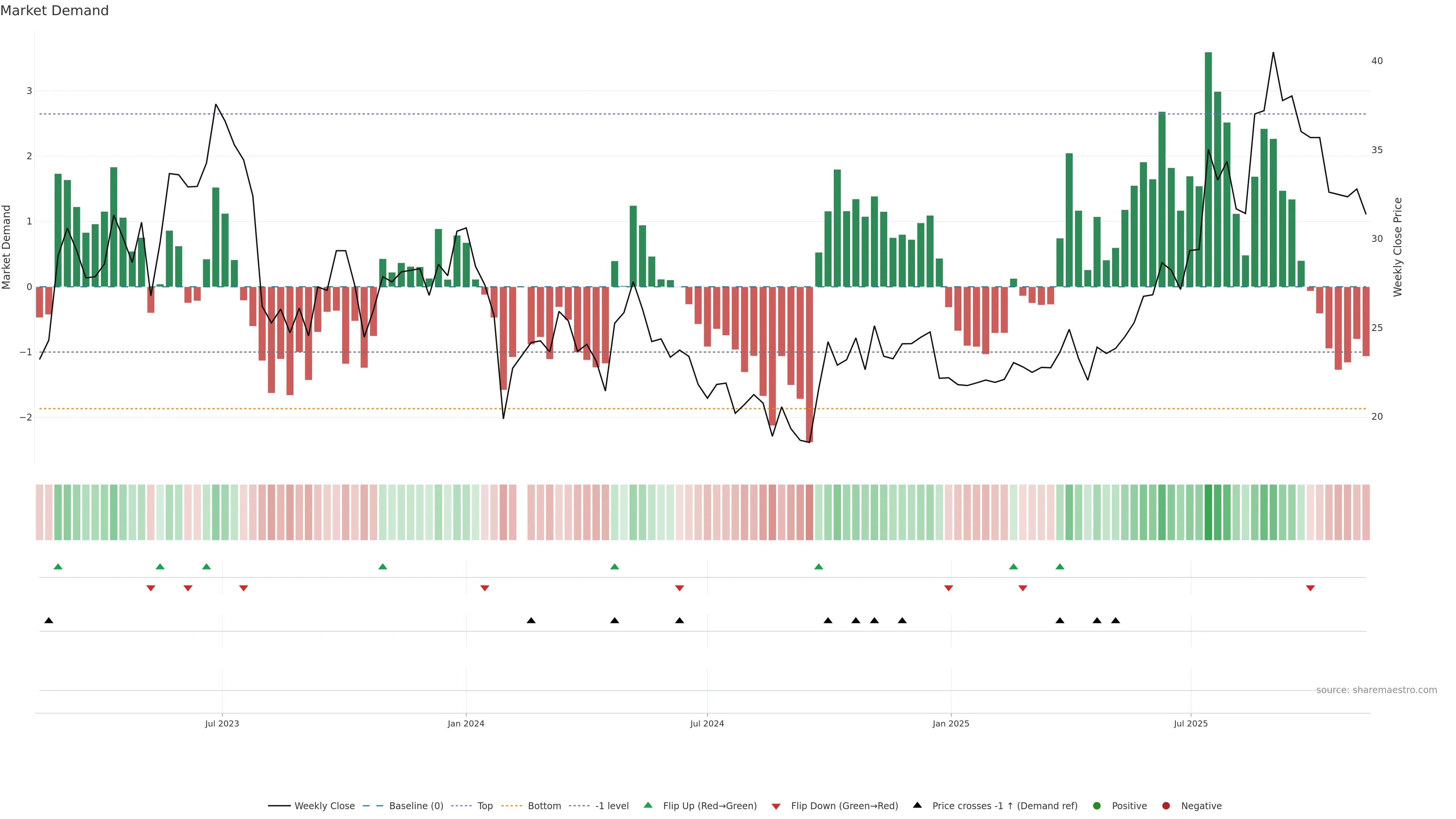The height and width of the screenshot is (819, 1456).
Task: Click the source: sharemaestro.com text
Action: [x=1376, y=690]
